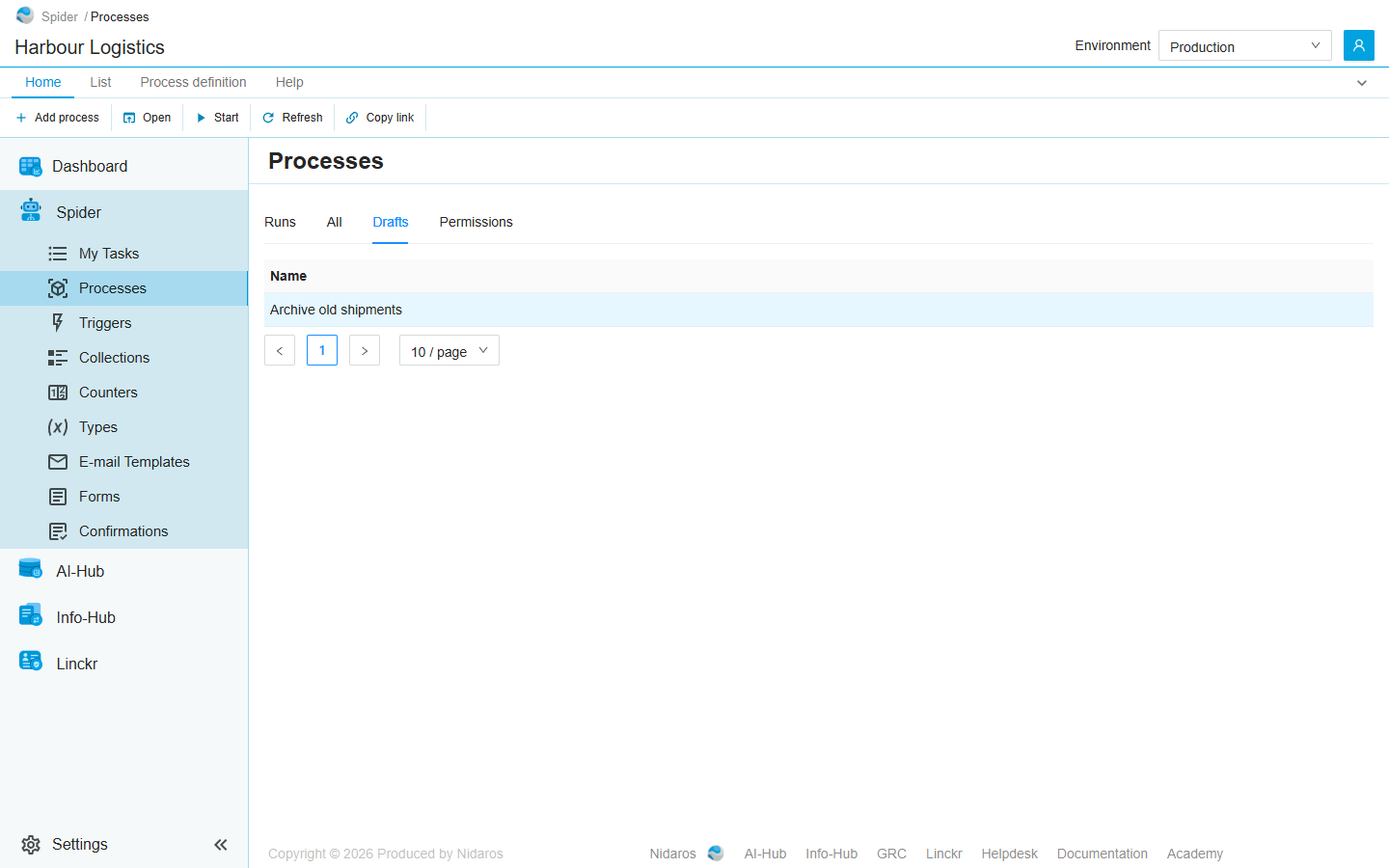
Task: Click Start in the toolbar
Action: tap(217, 118)
